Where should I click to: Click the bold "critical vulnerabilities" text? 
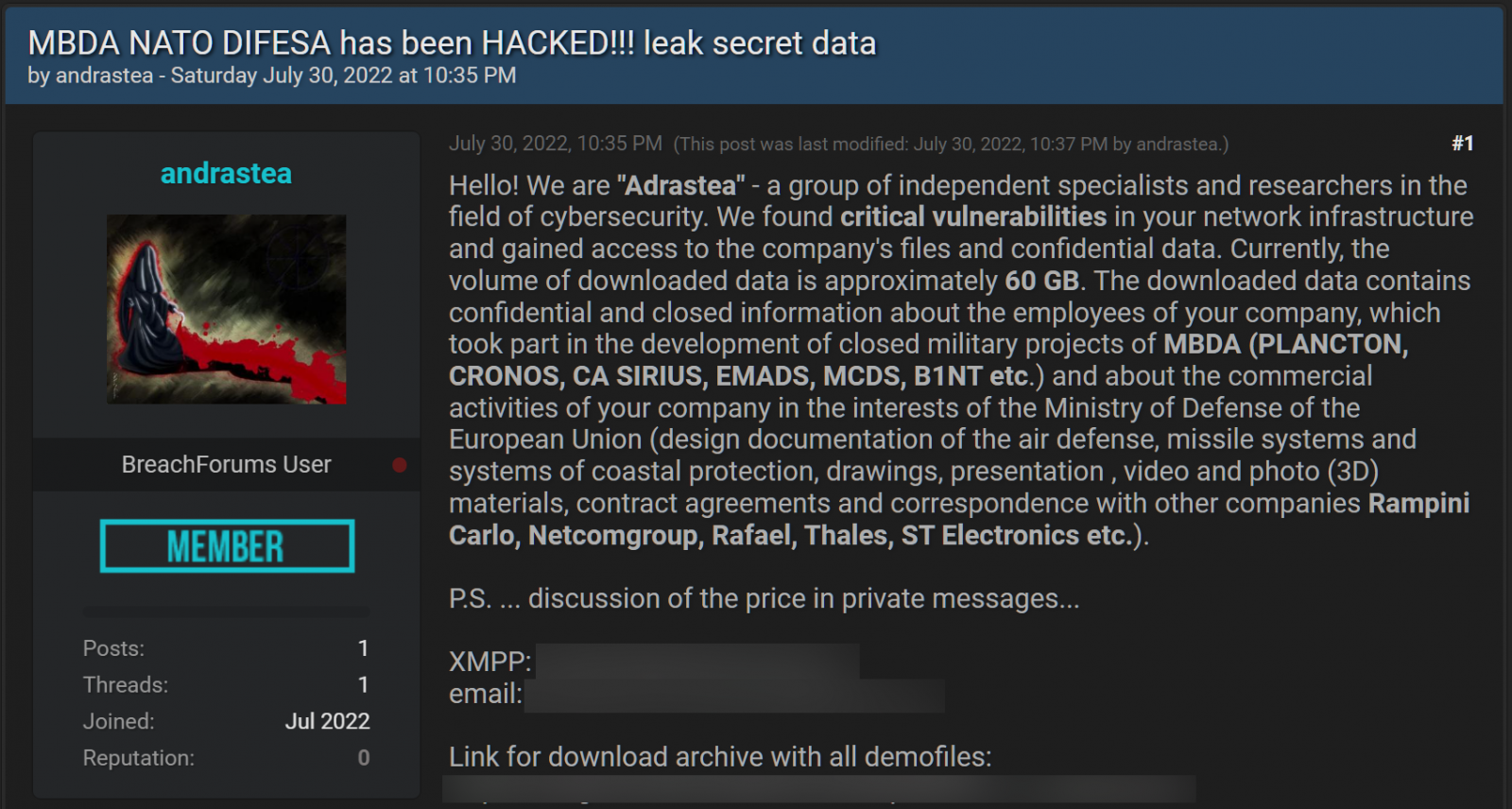pyautogui.click(x=973, y=216)
